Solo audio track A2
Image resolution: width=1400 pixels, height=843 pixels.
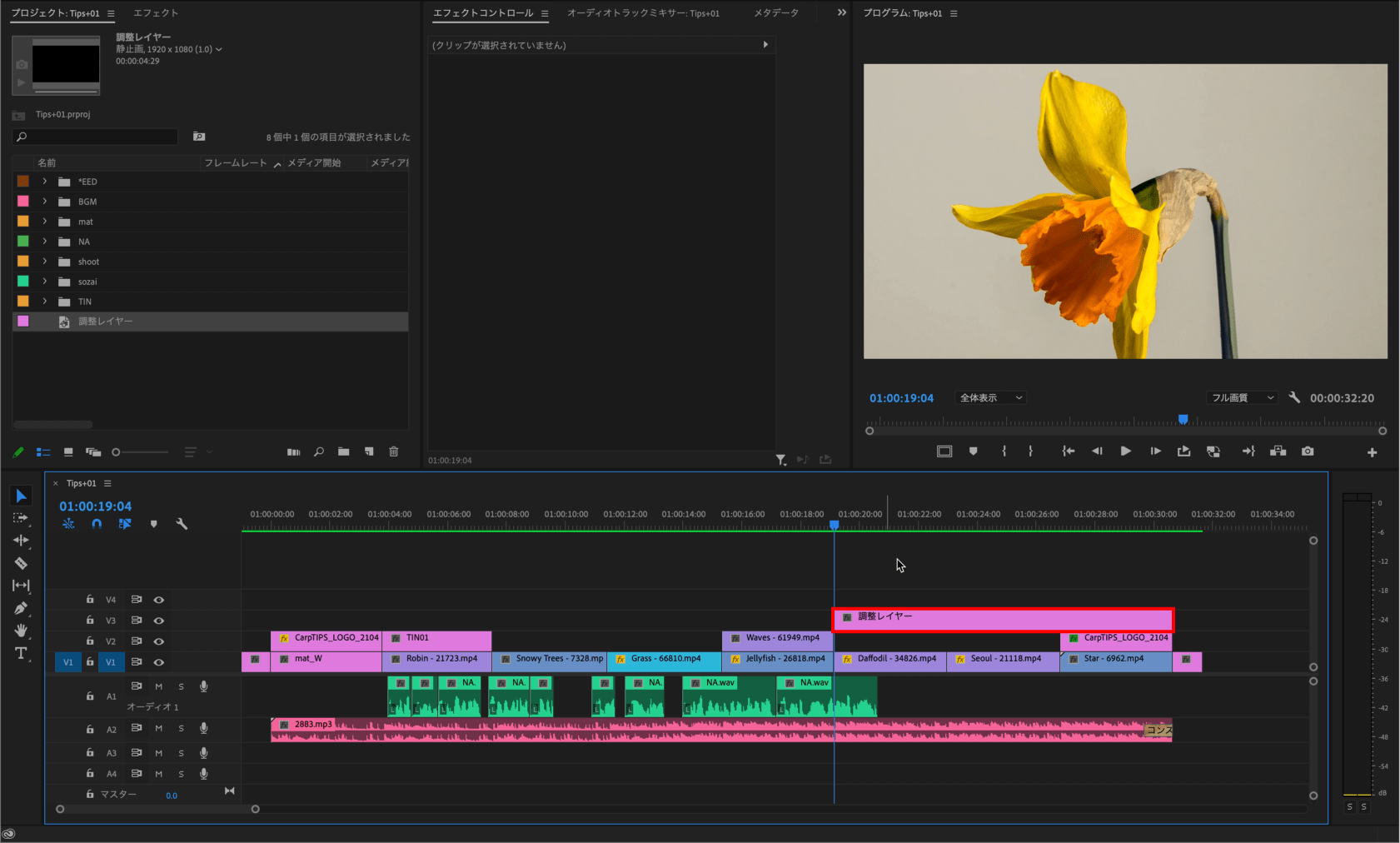pos(181,729)
